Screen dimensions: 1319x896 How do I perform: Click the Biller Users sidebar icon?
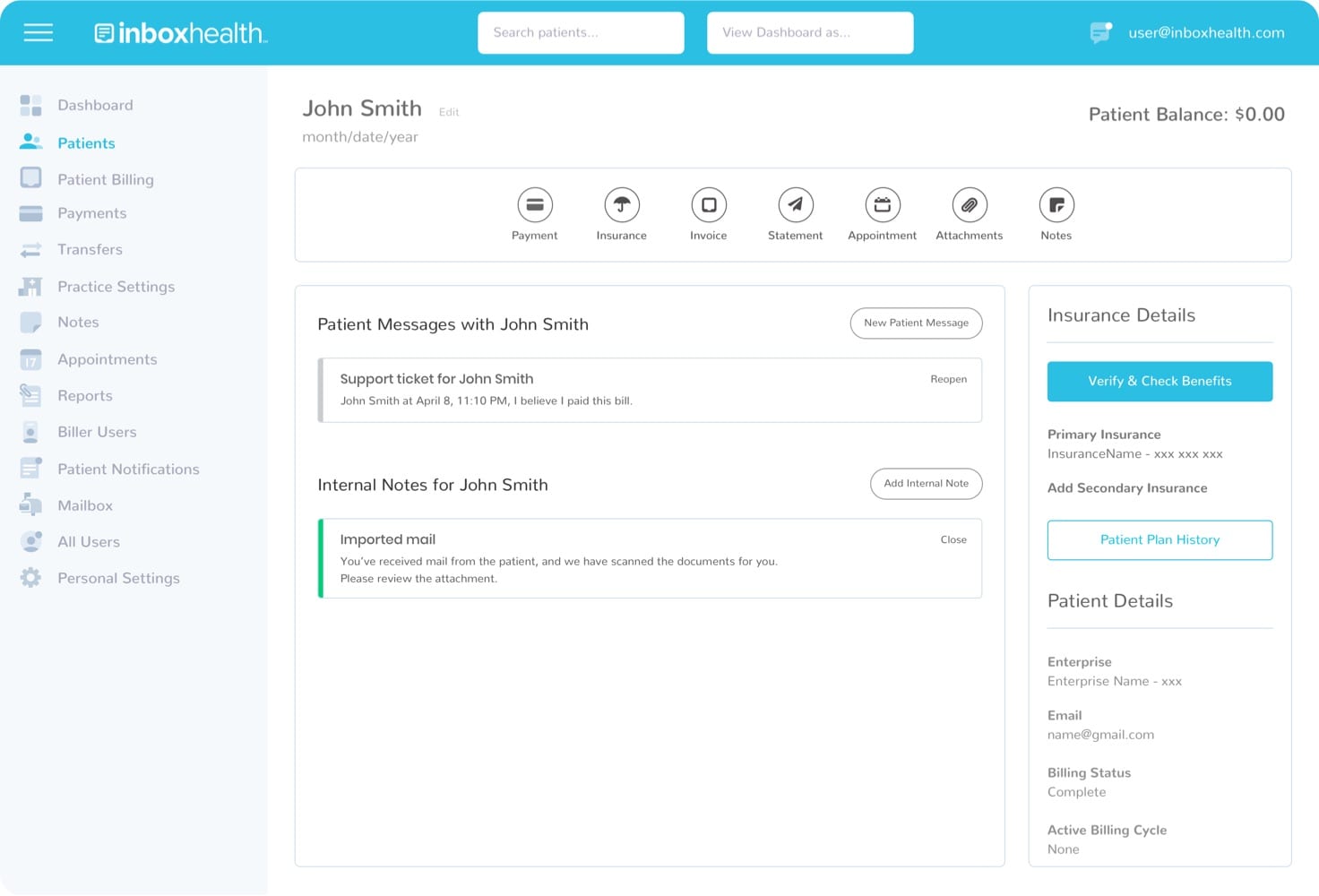tap(30, 432)
